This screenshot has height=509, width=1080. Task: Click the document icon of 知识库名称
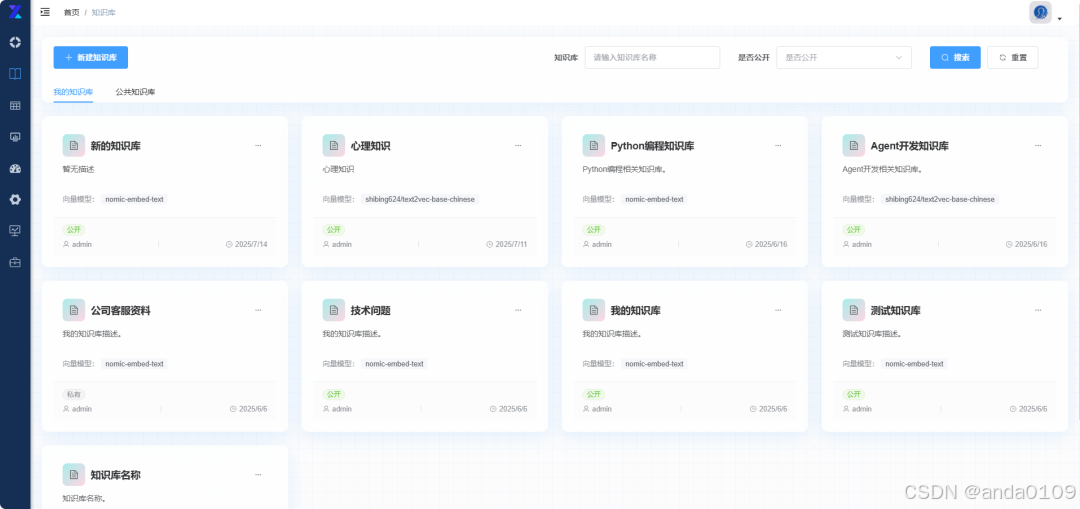[x=74, y=475]
